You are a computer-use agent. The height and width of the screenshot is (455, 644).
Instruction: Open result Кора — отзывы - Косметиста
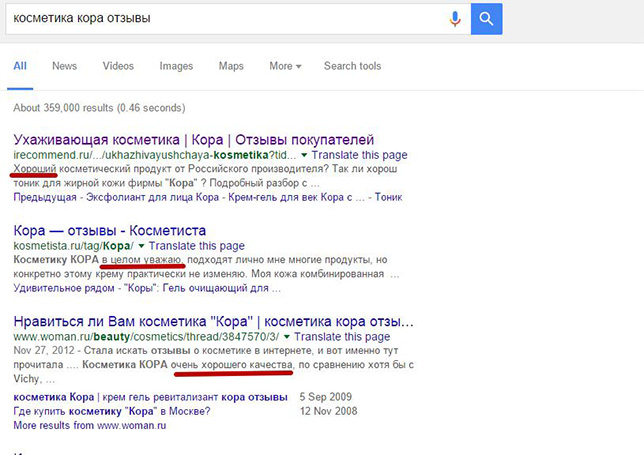pyautogui.click(x=110, y=230)
